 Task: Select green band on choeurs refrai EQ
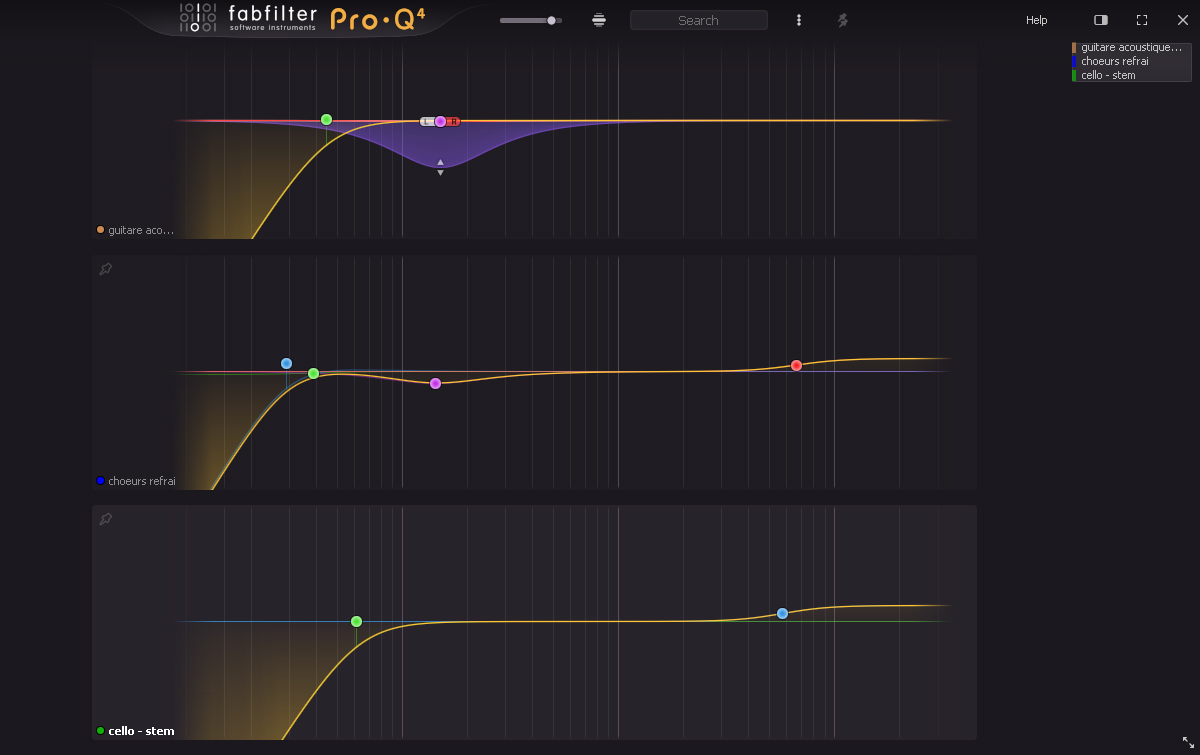click(x=313, y=373)
